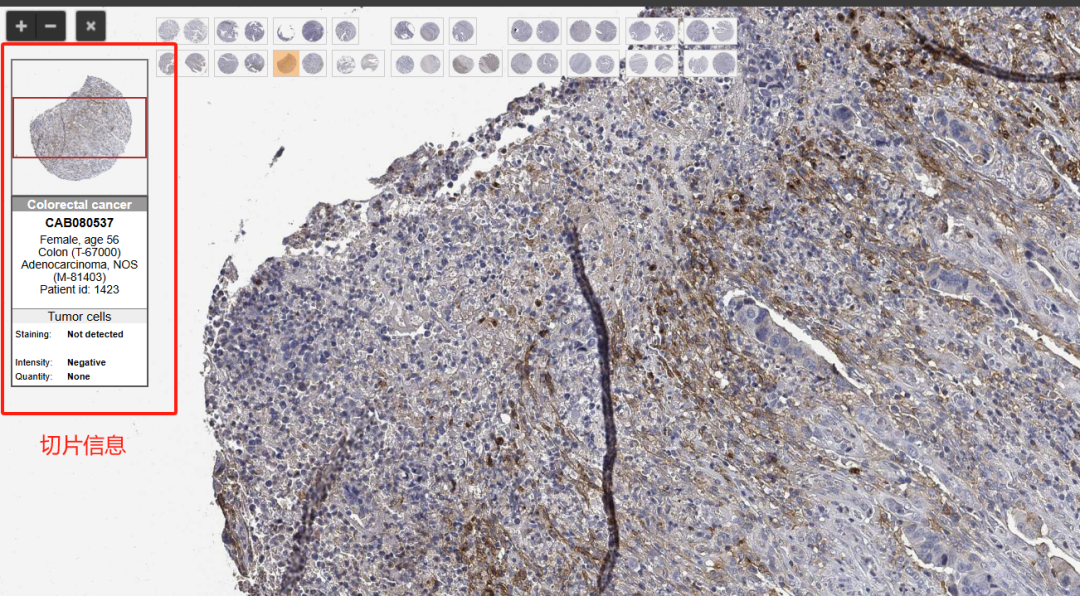Zoom in with the plus button

pos(21,26)
